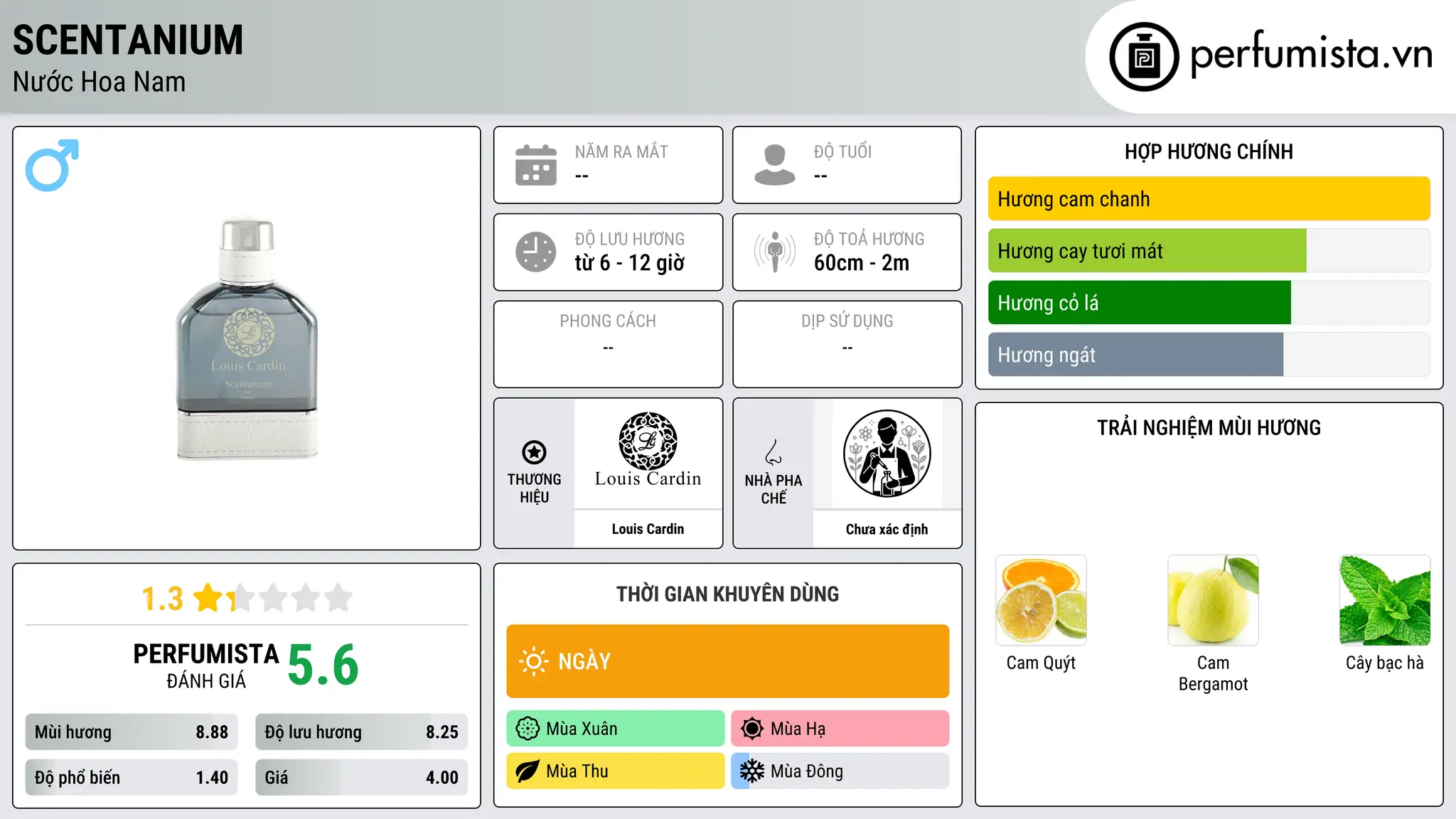Screen dimensions: 1456x819
Task: Select the Mùa Hạ season bar
Action: click(840, 729)
